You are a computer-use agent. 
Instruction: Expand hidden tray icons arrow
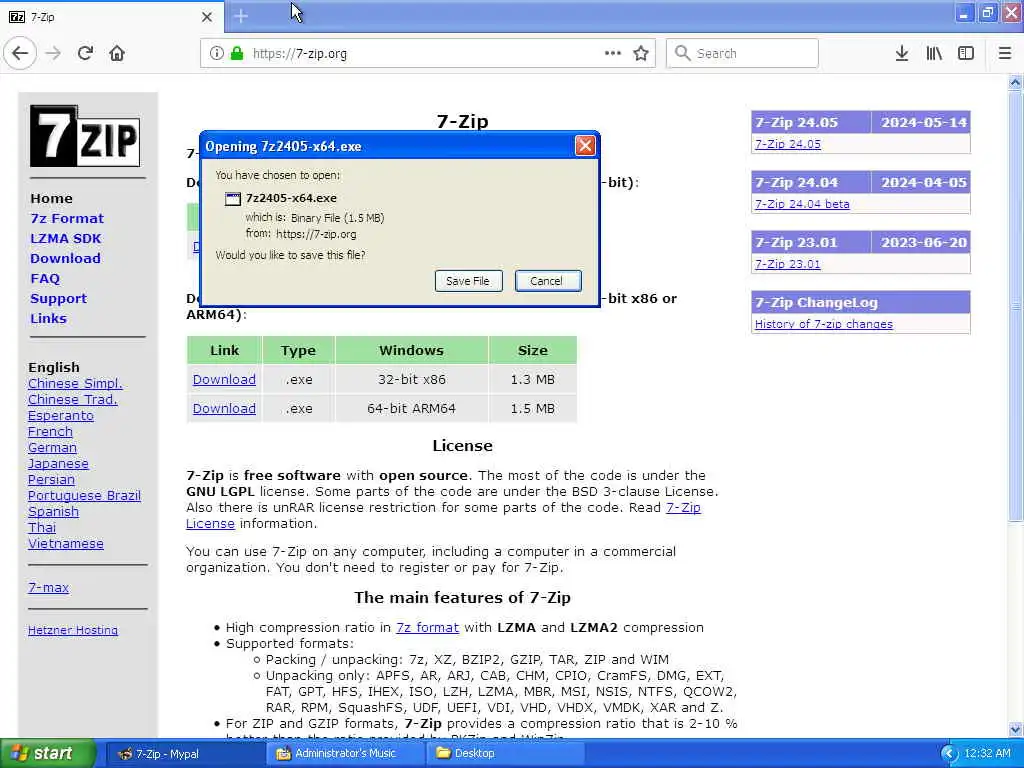(x=949, y=754)
